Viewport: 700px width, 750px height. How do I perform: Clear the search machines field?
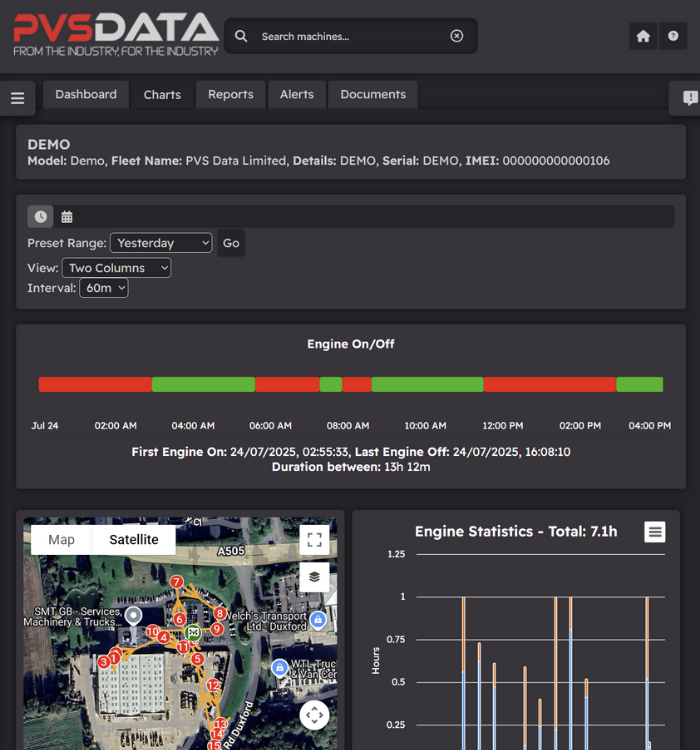pos(456,36)
